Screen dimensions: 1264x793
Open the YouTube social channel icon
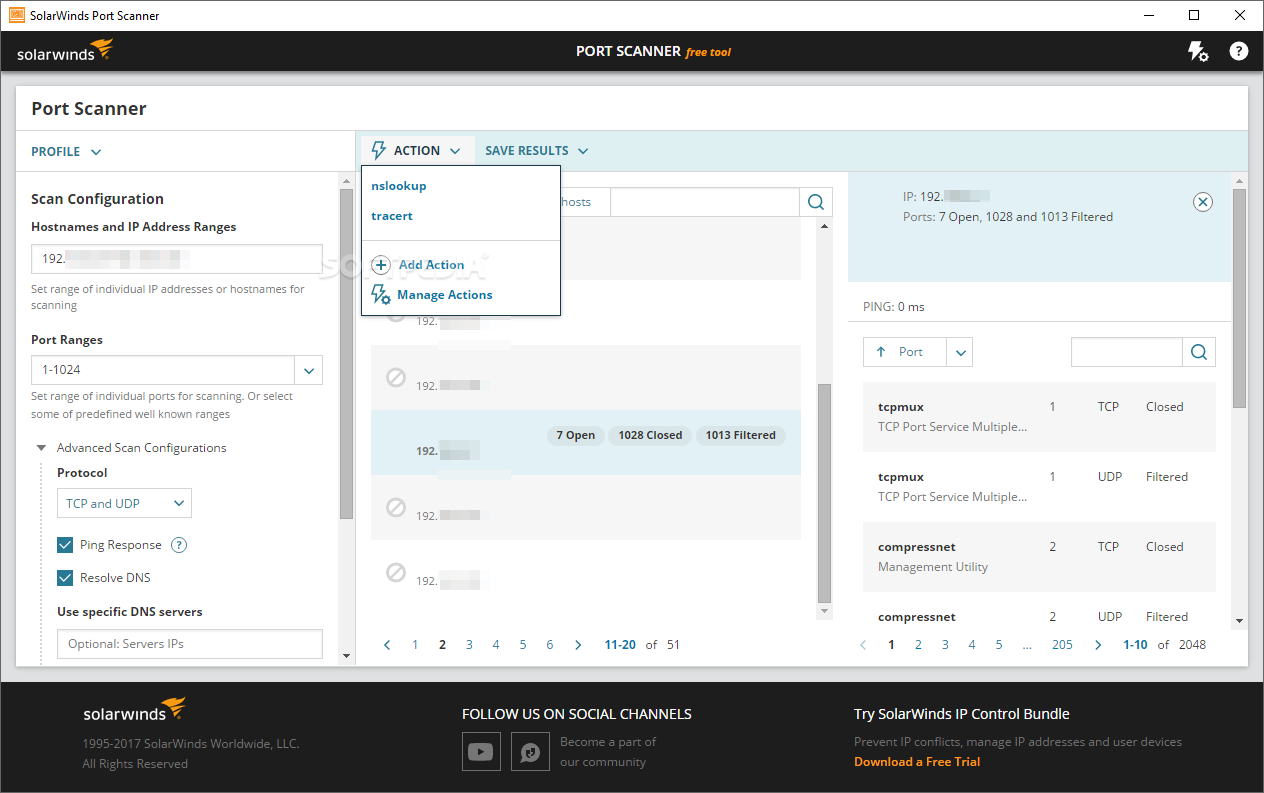pos(481,751)
